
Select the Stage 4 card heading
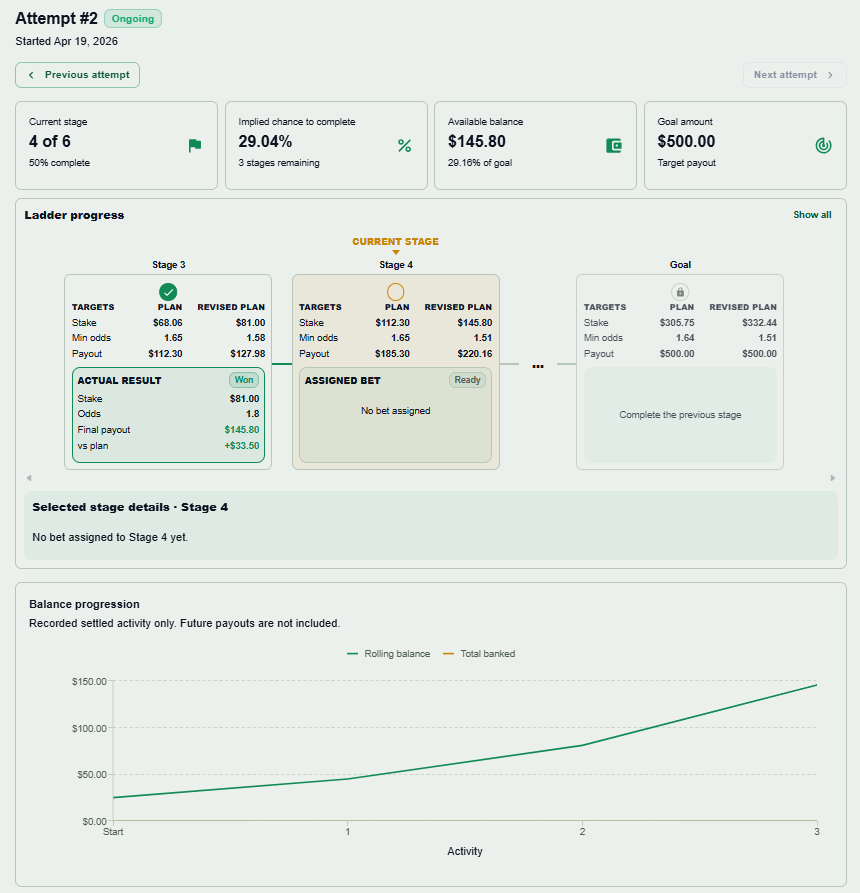click(396, 265)
